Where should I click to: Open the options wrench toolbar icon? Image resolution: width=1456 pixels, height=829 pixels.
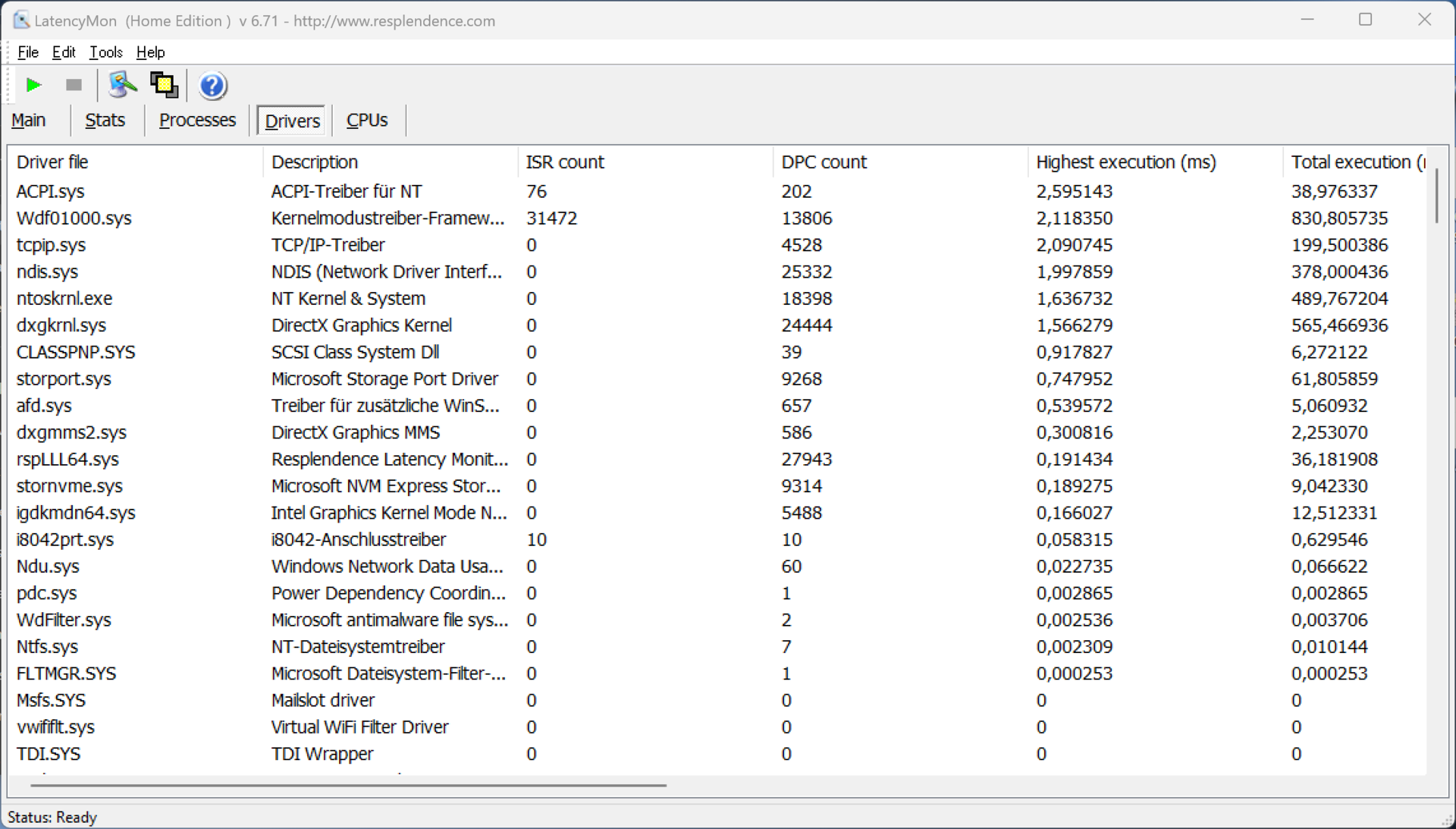pos(122,85)
